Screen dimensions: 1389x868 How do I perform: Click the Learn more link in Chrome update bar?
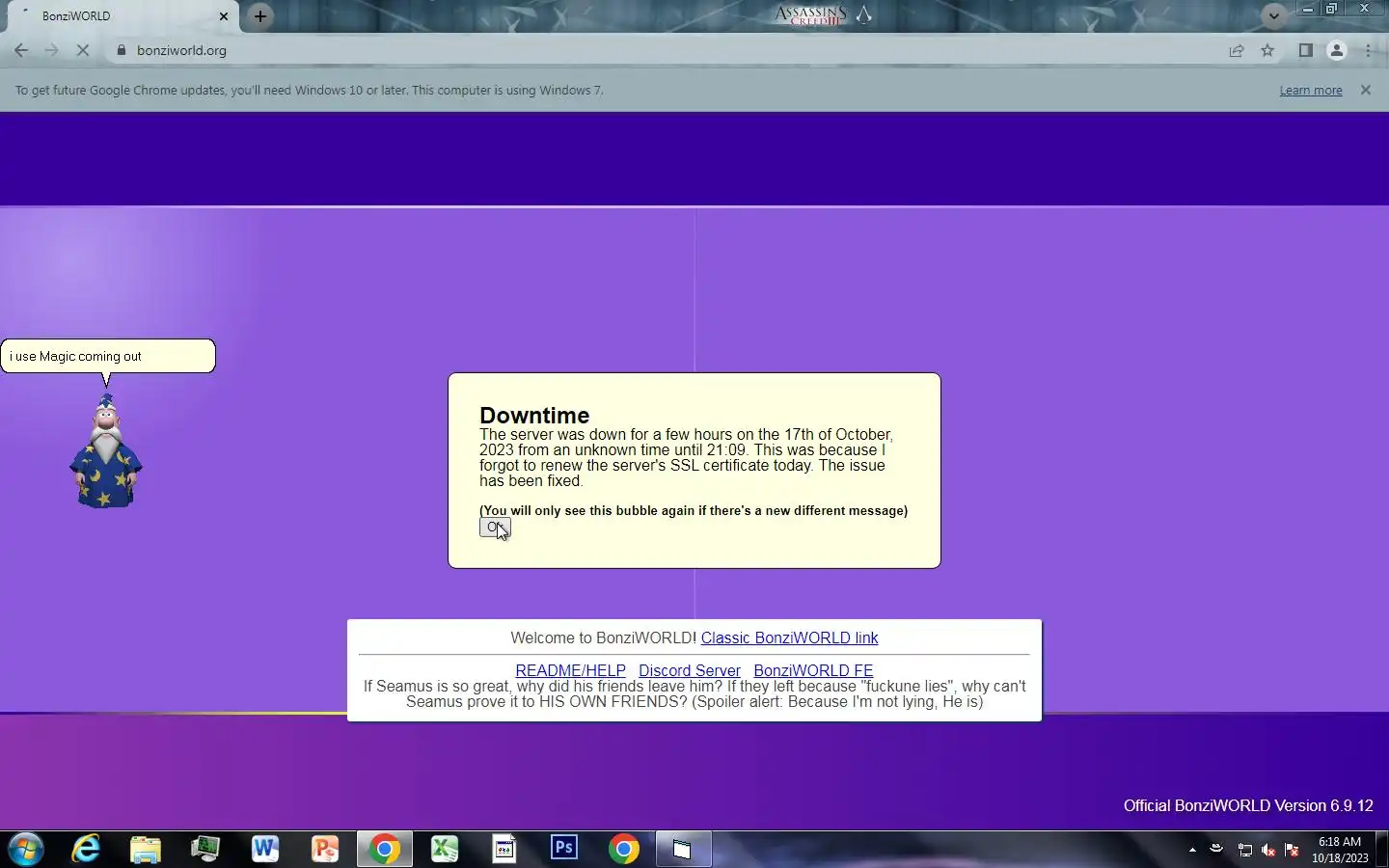[x=1310, y=91]
